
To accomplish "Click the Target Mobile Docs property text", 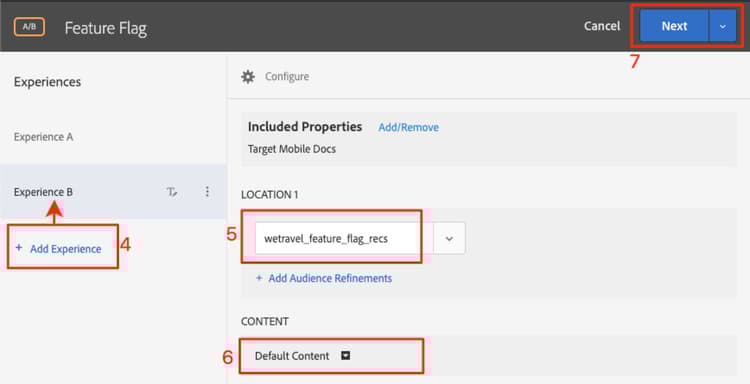I will click(292, 149).
